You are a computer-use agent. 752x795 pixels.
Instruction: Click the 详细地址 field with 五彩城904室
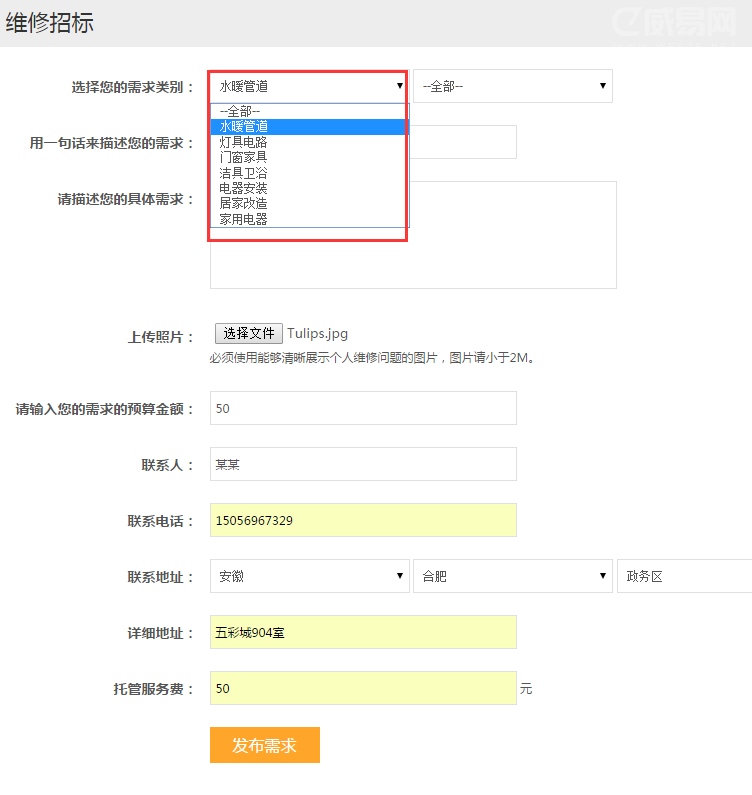(x=363, y=632)
